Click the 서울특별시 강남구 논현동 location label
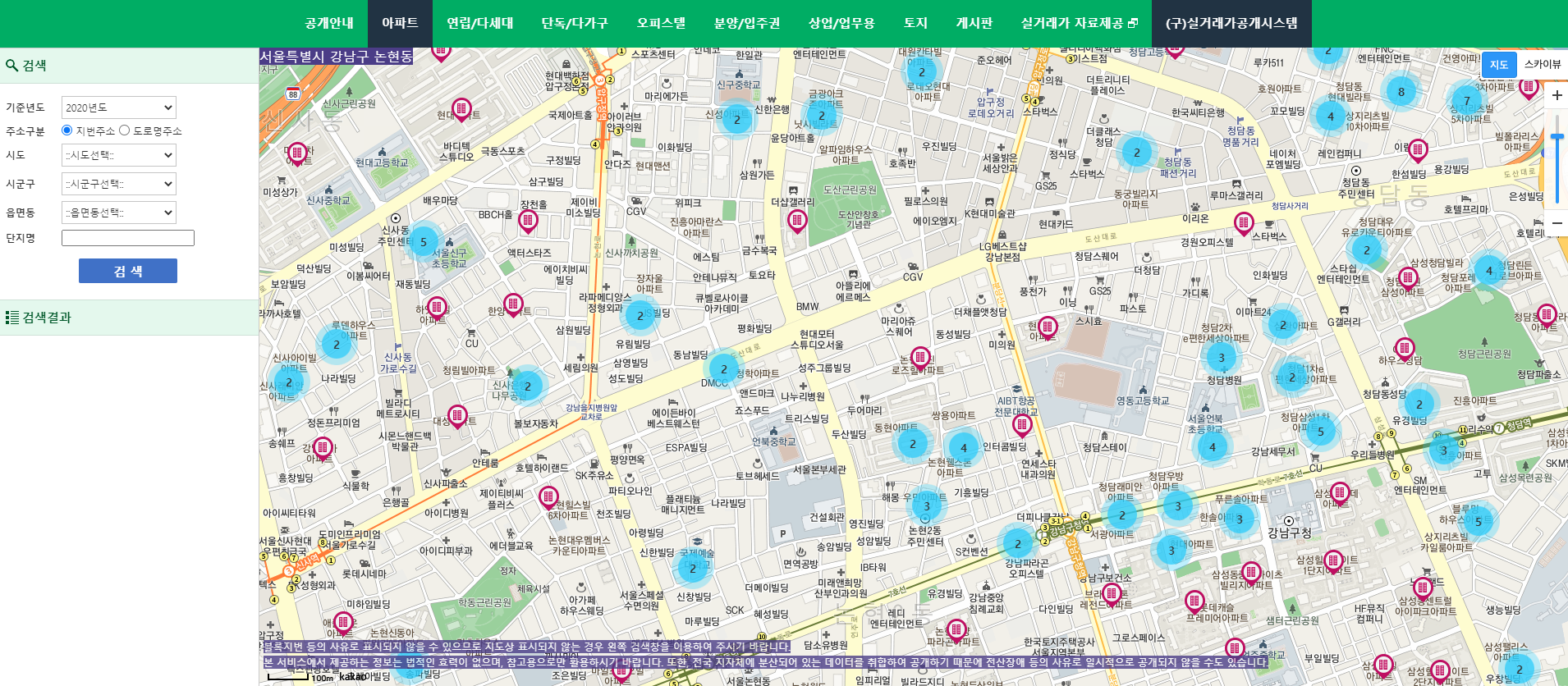The height and width of the screenshot is (686, 1568). (x=336, y=56)
